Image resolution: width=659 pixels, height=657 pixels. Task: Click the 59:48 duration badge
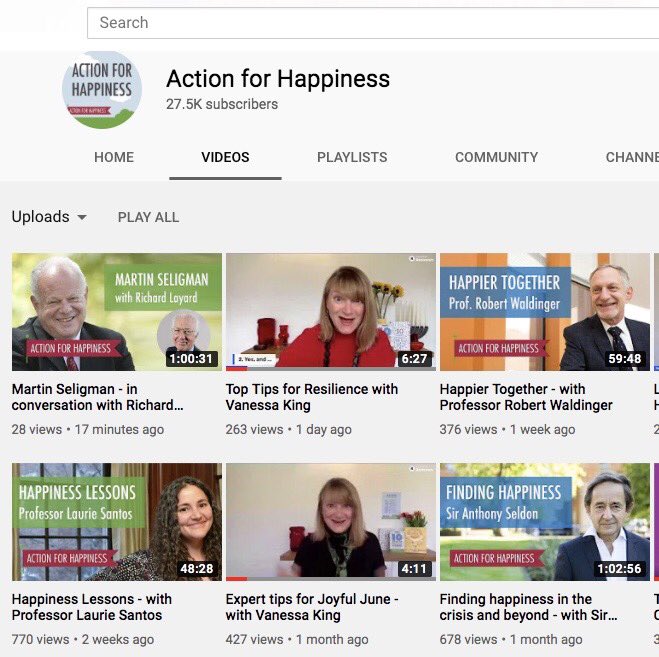coord(625,359)
